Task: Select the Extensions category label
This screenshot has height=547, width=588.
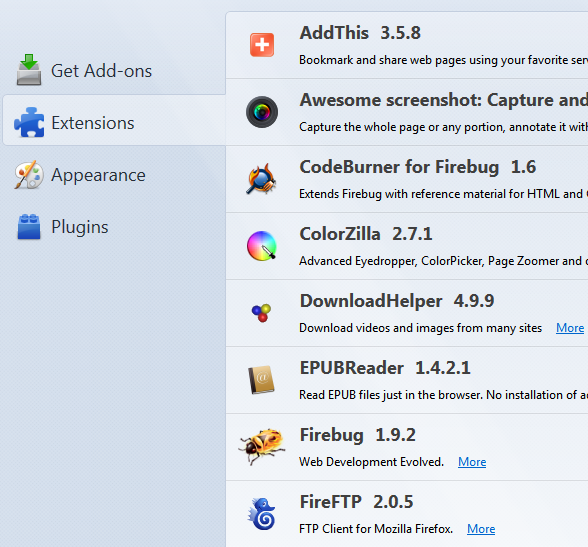Action: [x=93, y=123]
